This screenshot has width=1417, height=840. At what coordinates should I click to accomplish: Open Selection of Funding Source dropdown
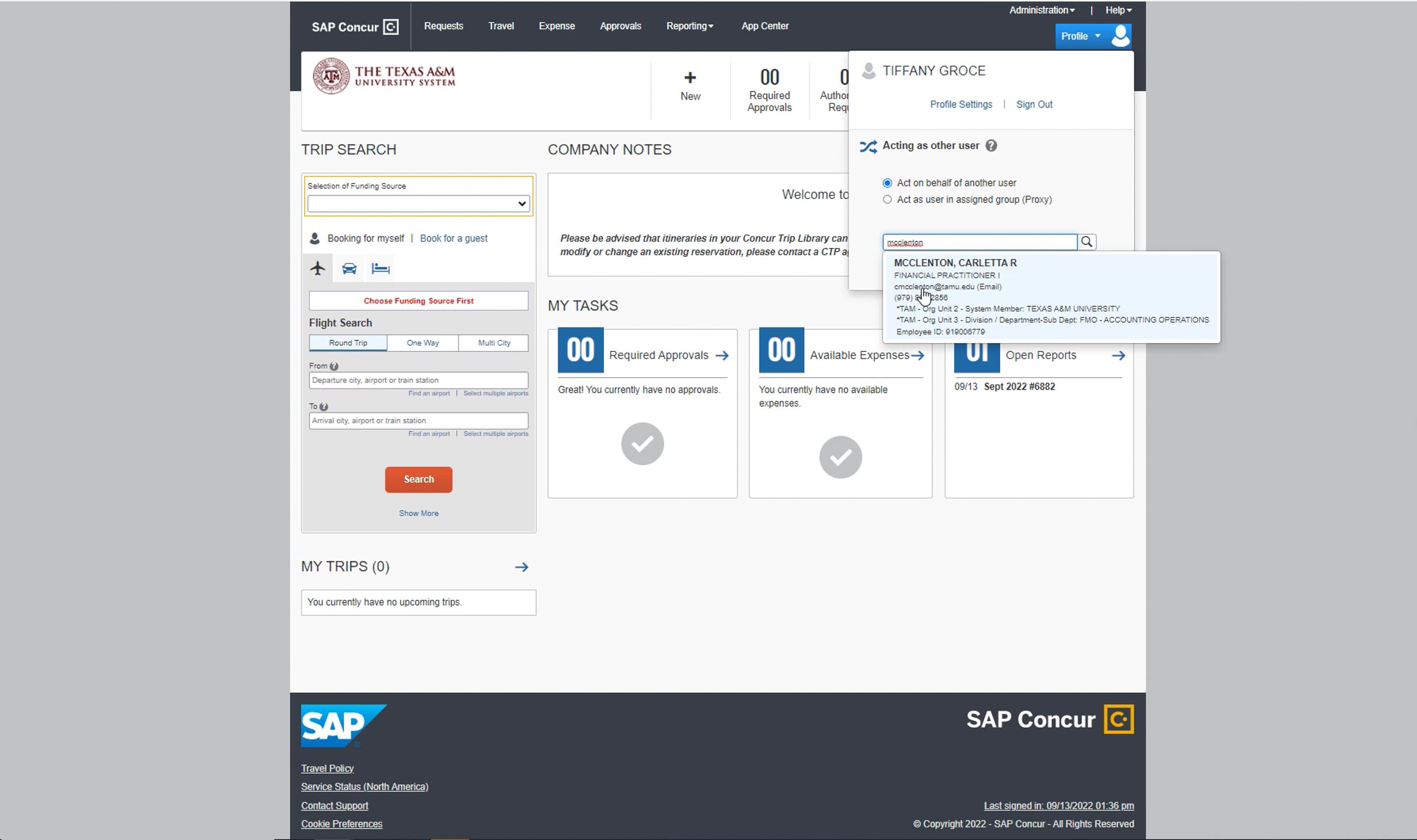[x=418, y=204]
